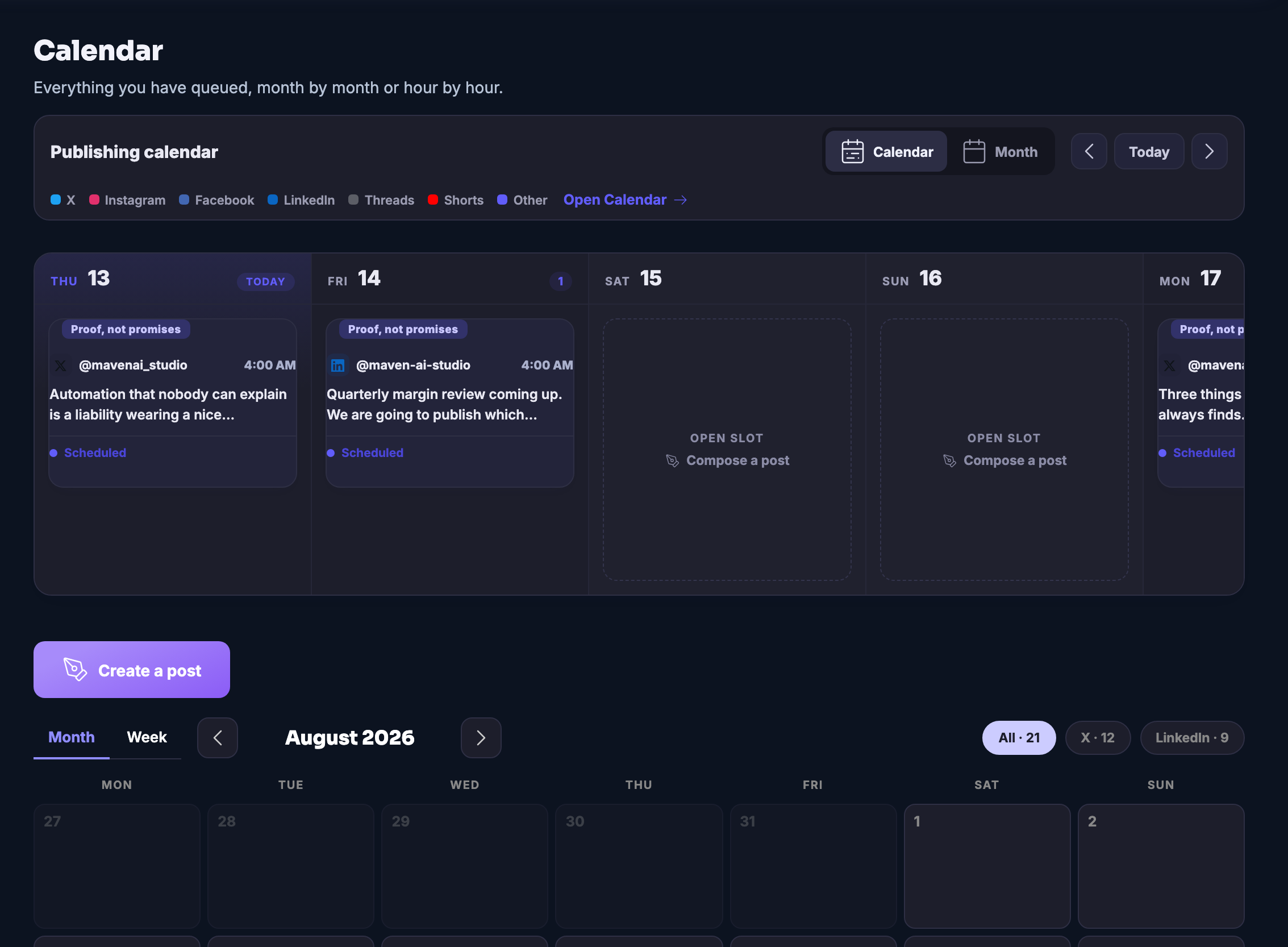Compose a post in Saturday 15 slot

[x=727, y=460]
